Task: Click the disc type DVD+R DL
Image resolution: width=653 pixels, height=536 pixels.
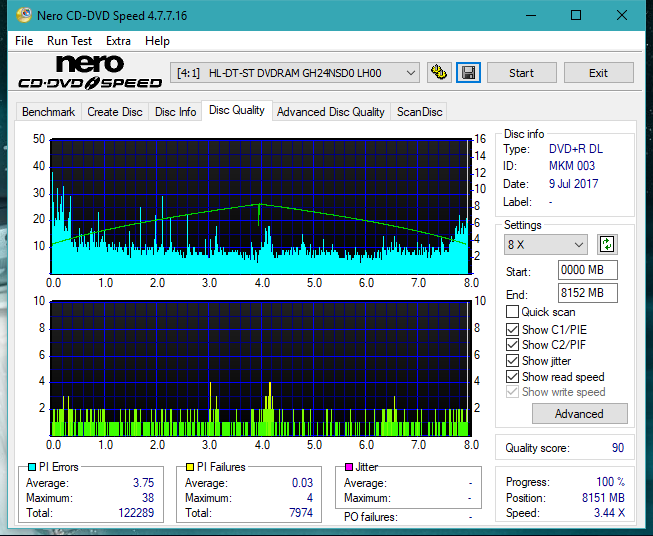Action: (576, 149)
